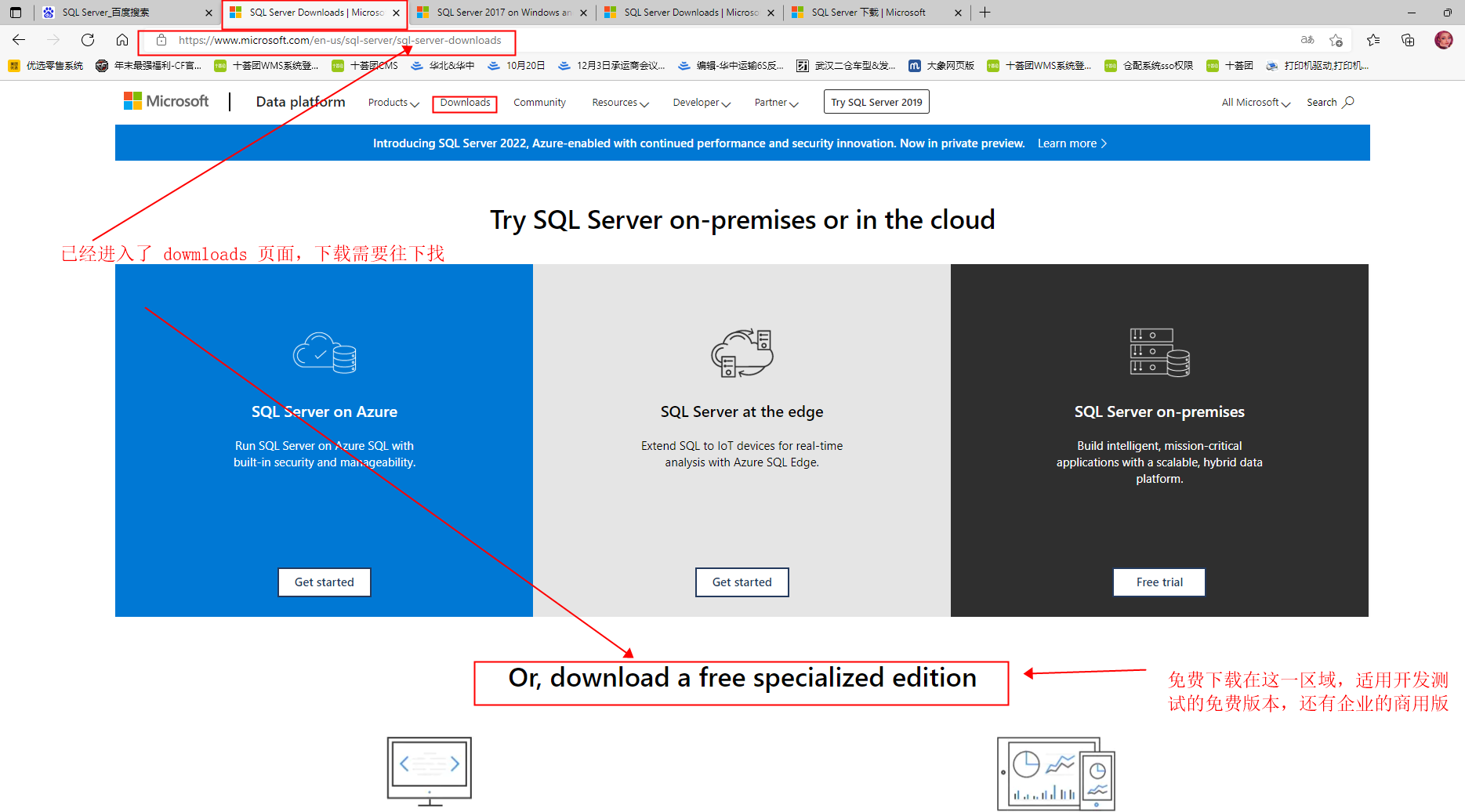
Task: Expand the All Microsoft menu
Action: (1256, 103)
